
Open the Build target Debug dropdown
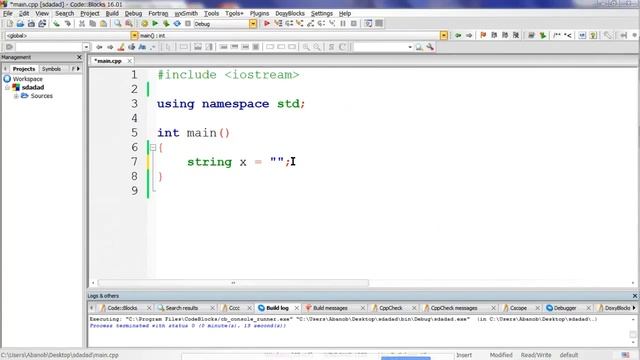coord(253,24)
